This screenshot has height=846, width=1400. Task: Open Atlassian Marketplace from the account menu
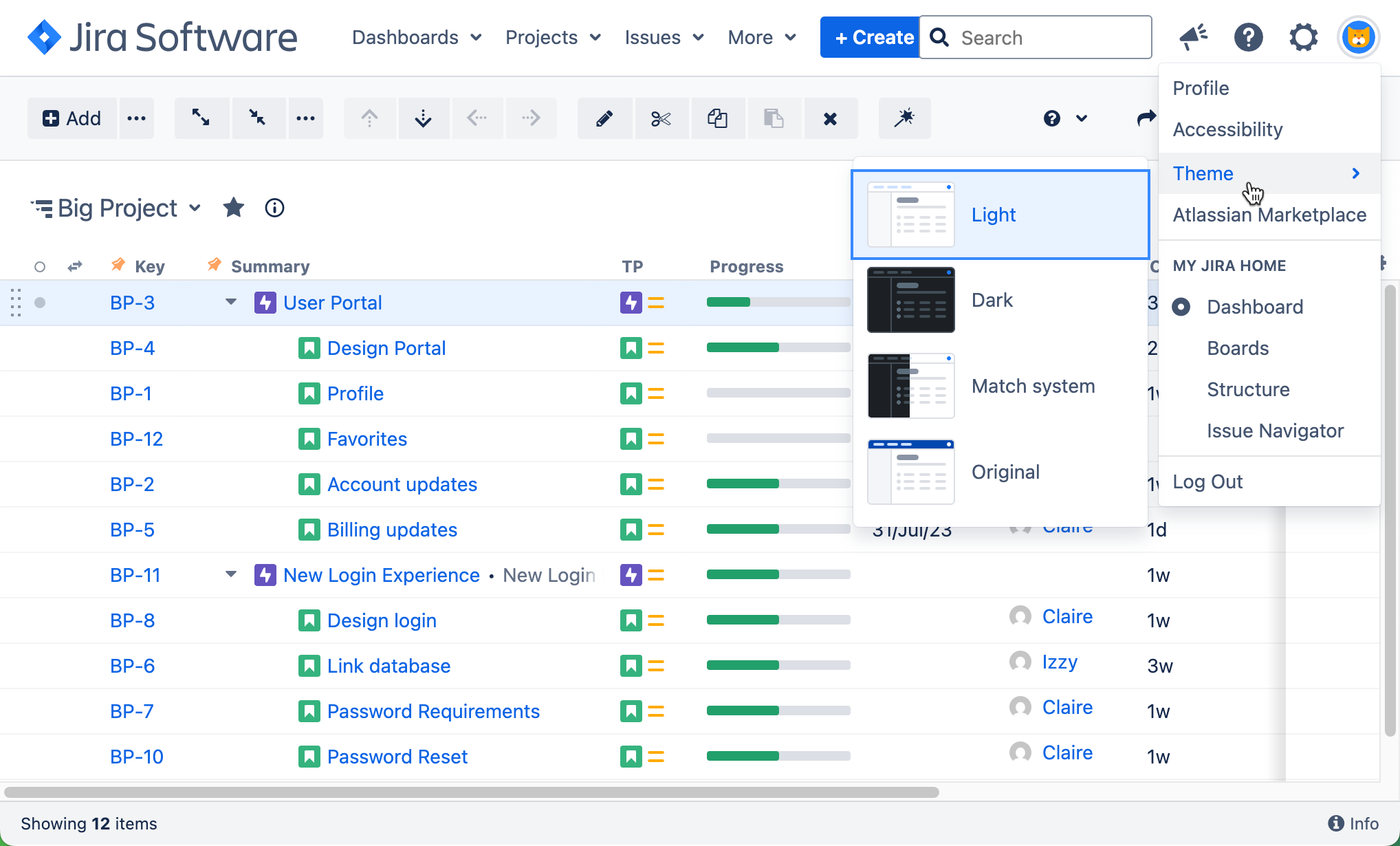point(1269,215)
